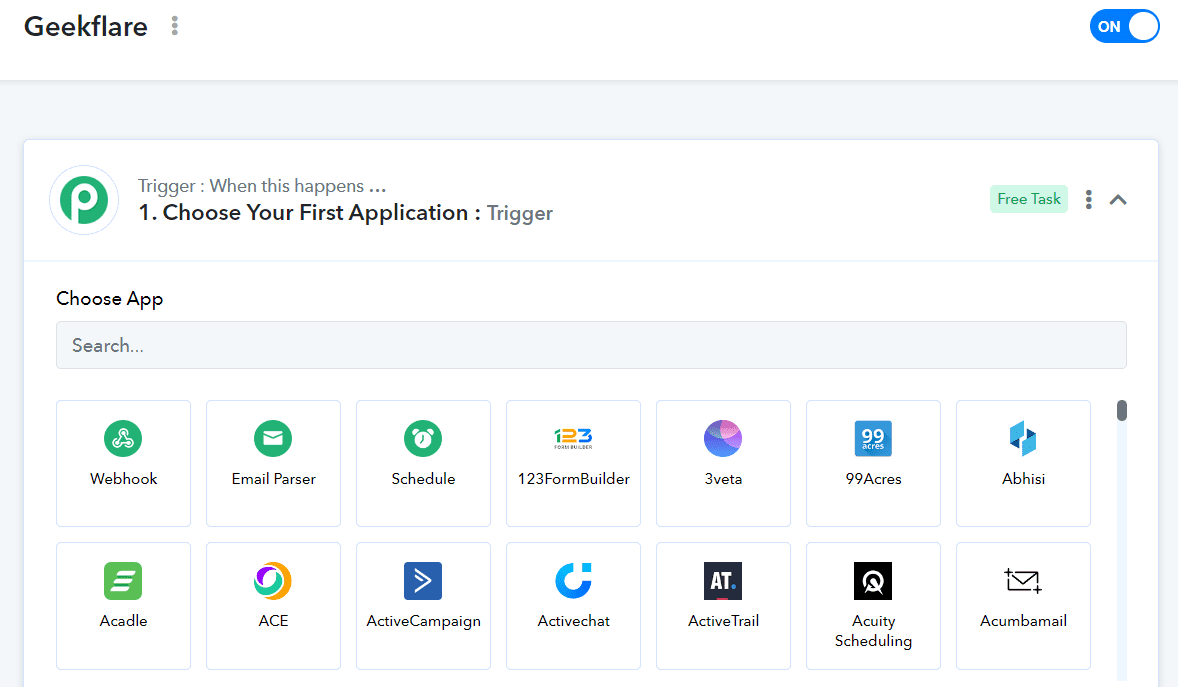
Task: Select the Acuity Scheduling app icon
Action: (873, 580)
